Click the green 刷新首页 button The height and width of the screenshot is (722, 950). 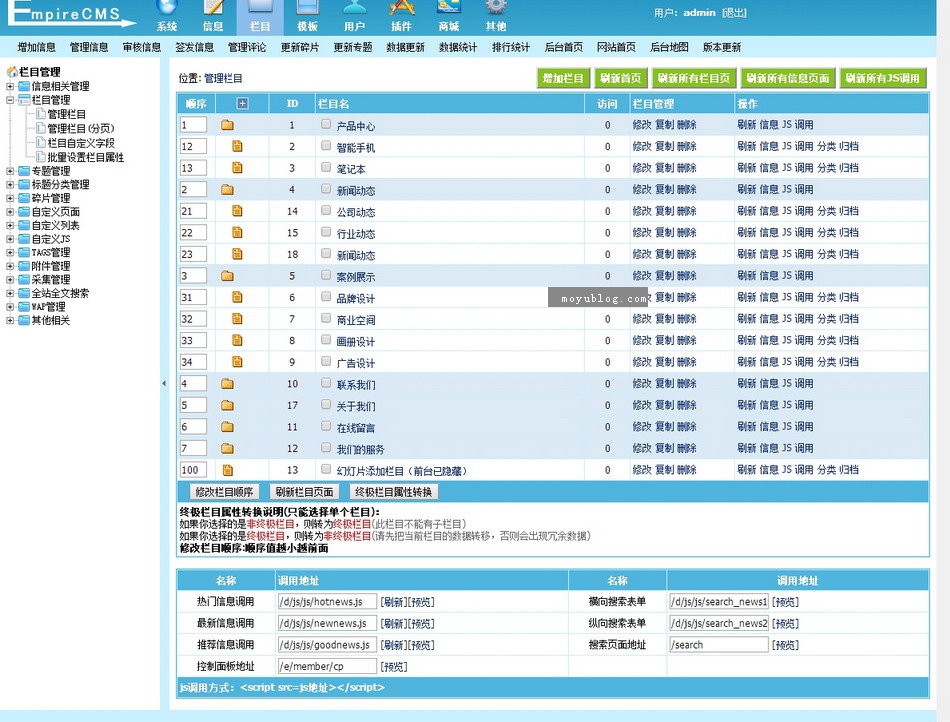pyautogui.click(x=620, y=78)
